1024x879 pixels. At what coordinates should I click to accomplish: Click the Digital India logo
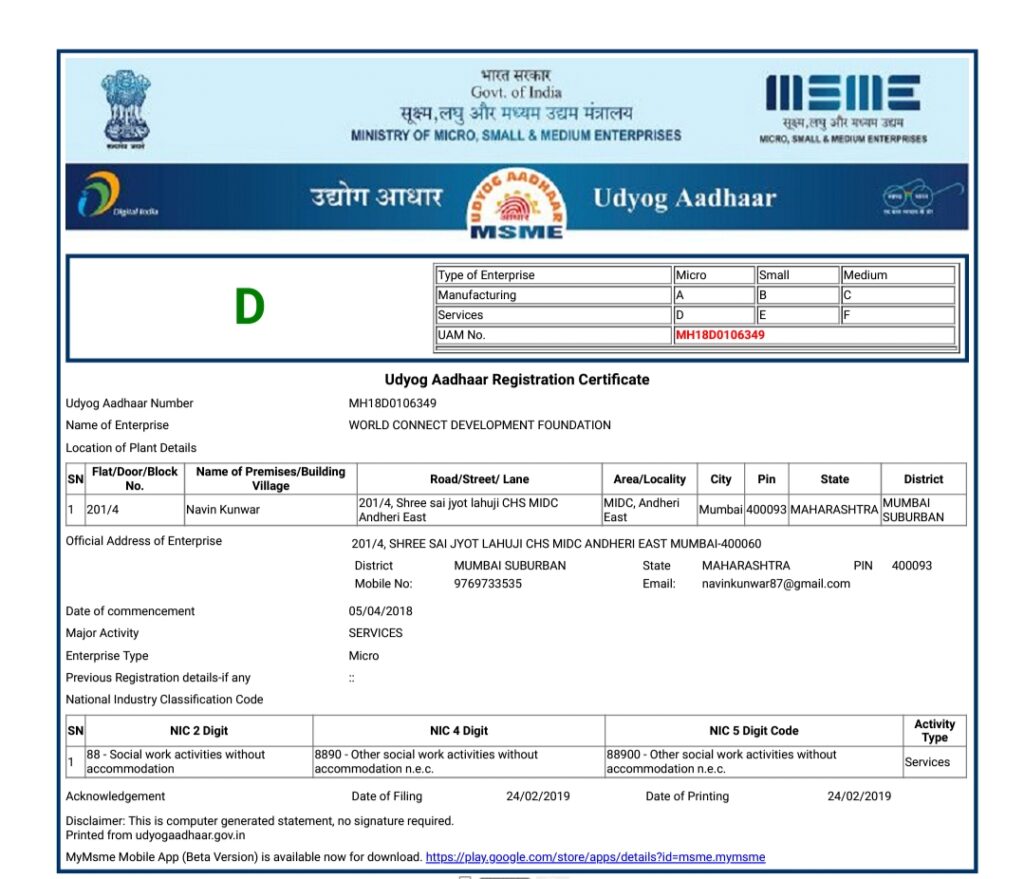pos(110,196)
